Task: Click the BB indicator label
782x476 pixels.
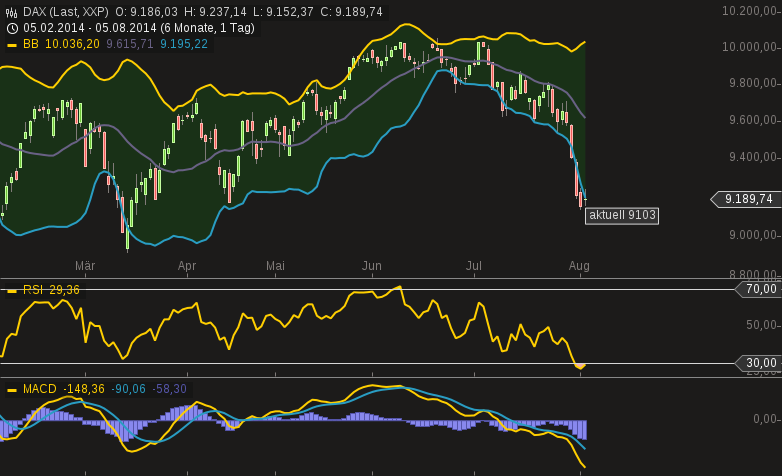Action: [x=30, y=44]
